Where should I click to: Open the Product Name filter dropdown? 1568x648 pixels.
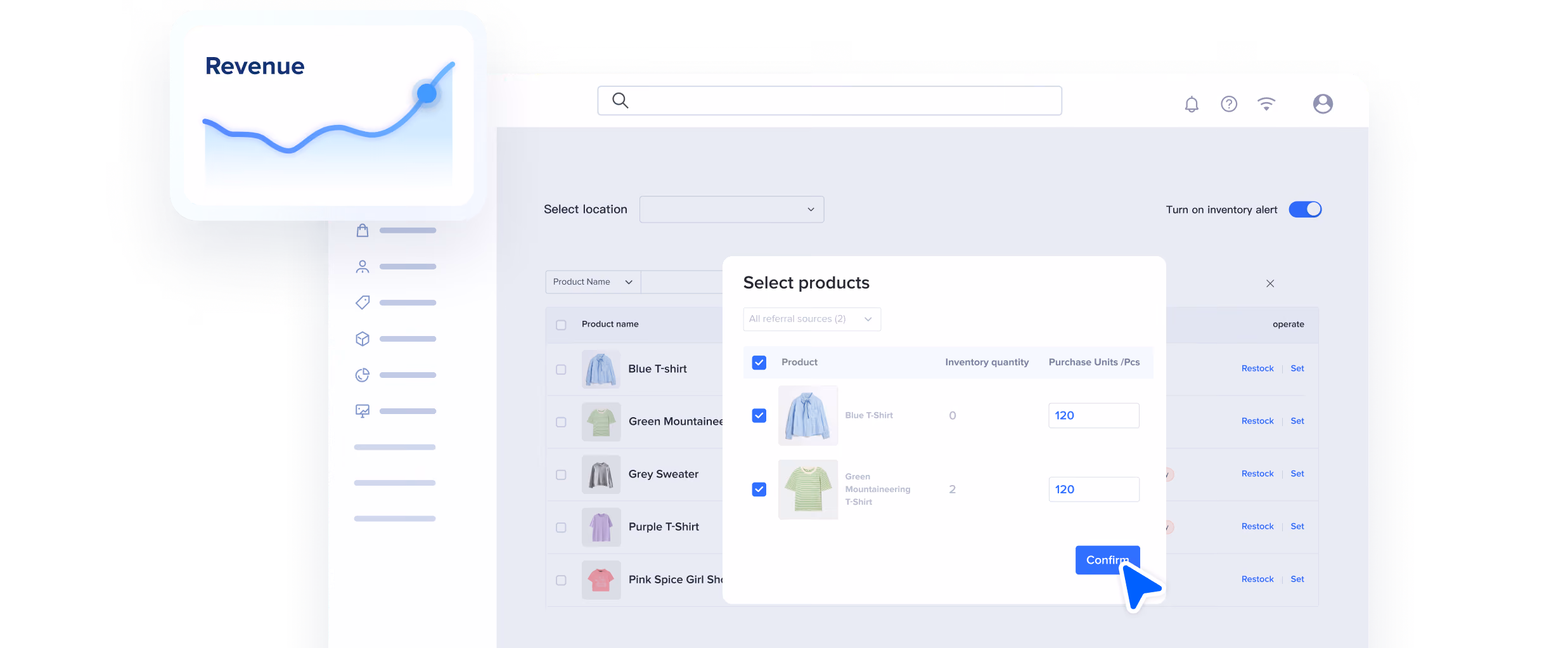coord(593,282)
